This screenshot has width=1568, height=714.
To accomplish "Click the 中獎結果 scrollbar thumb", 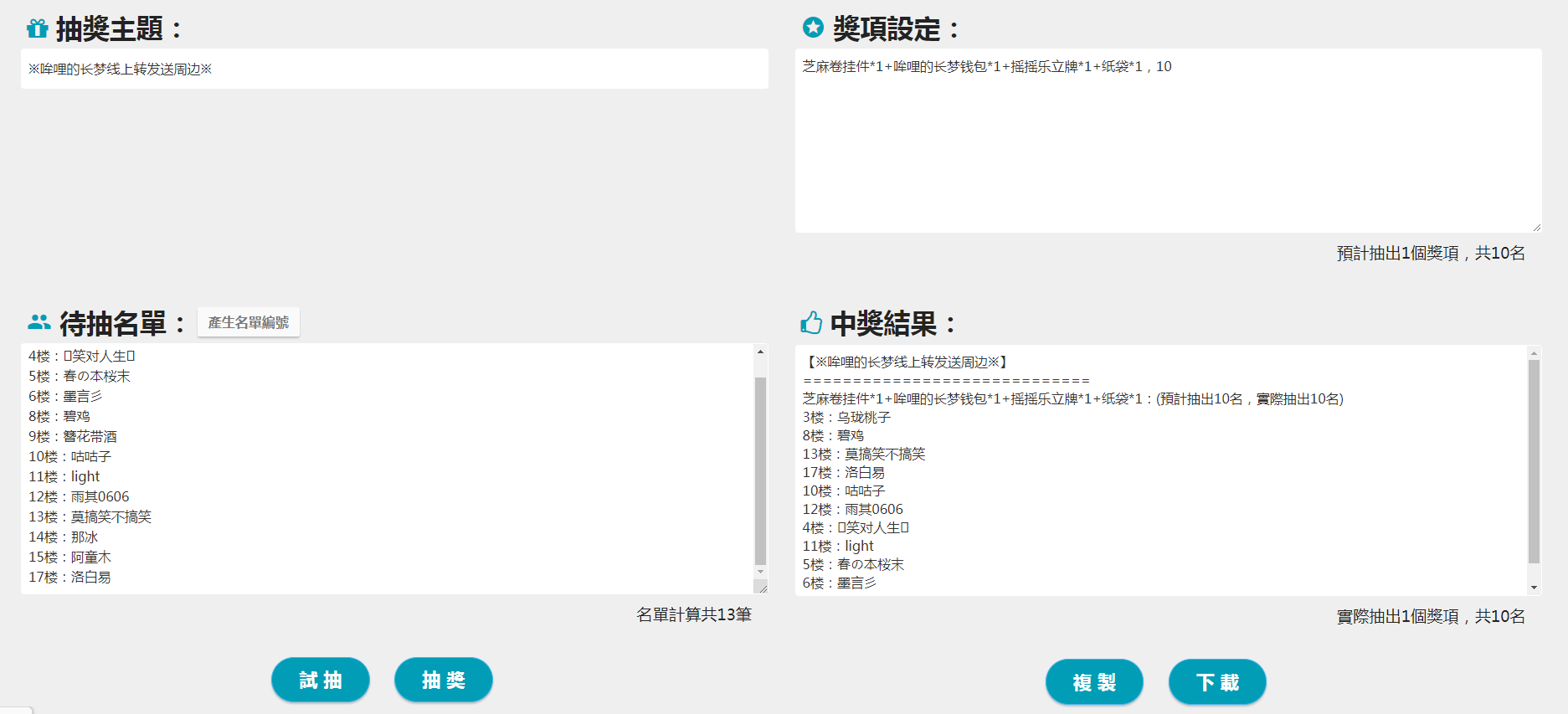I will coord(1534,461).
